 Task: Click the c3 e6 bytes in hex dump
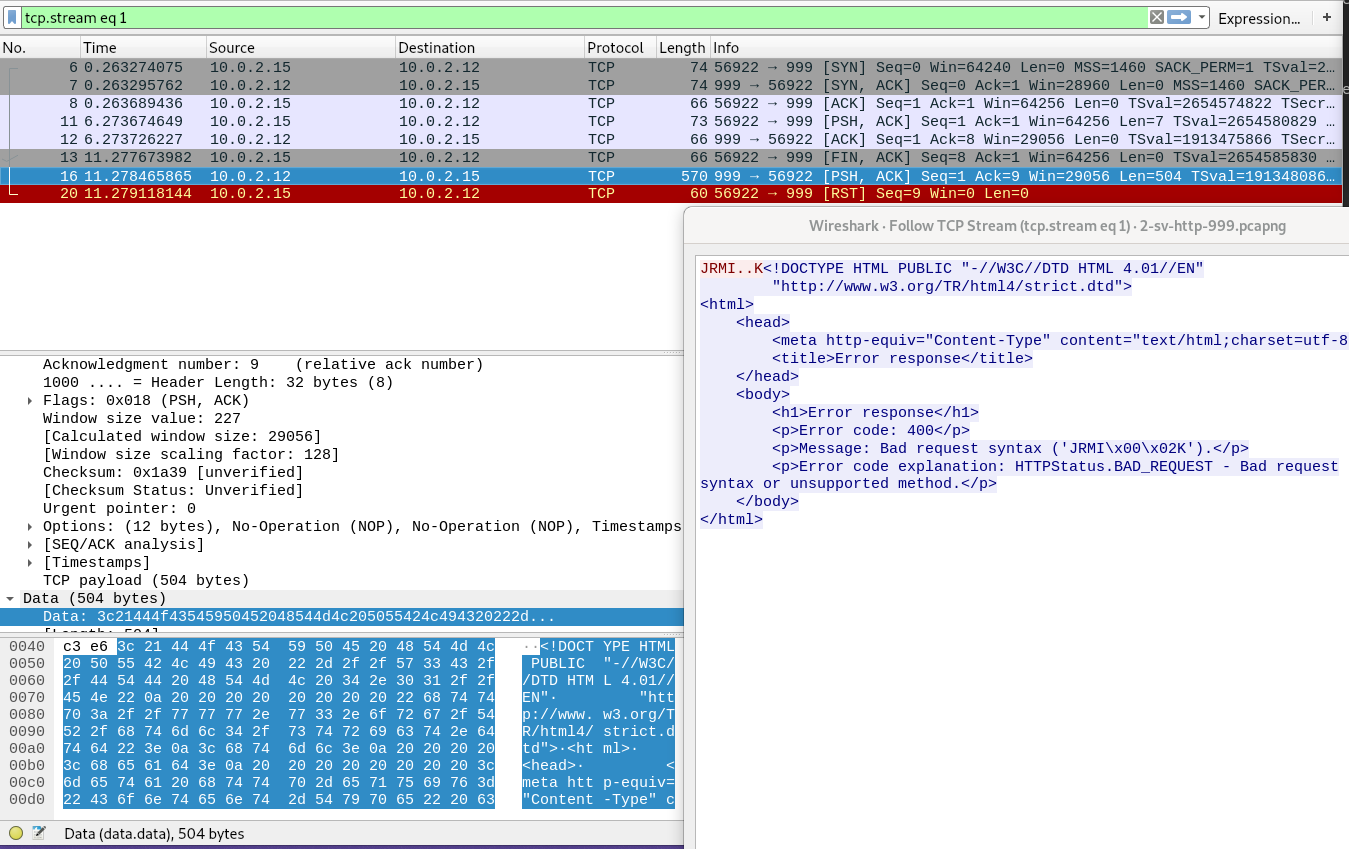[84, 647]
